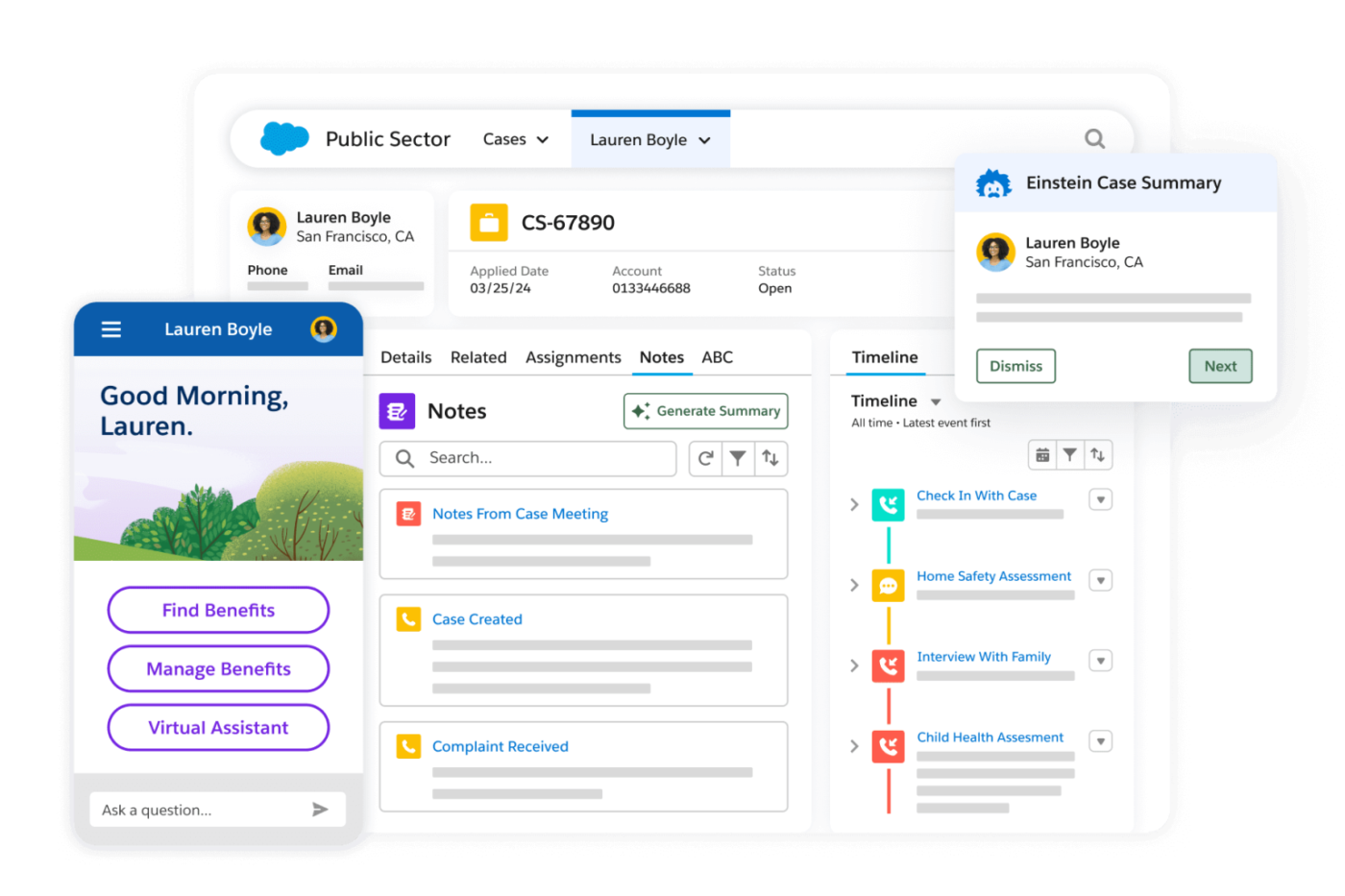Click the account number 0133446688
Screen dimensions: 1345x896
pyautogui.click(x=651, y=288)
